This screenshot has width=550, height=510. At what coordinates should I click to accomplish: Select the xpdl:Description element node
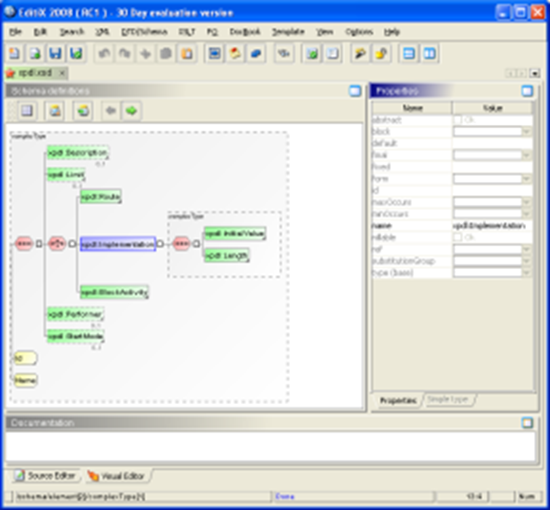[78, 153]
